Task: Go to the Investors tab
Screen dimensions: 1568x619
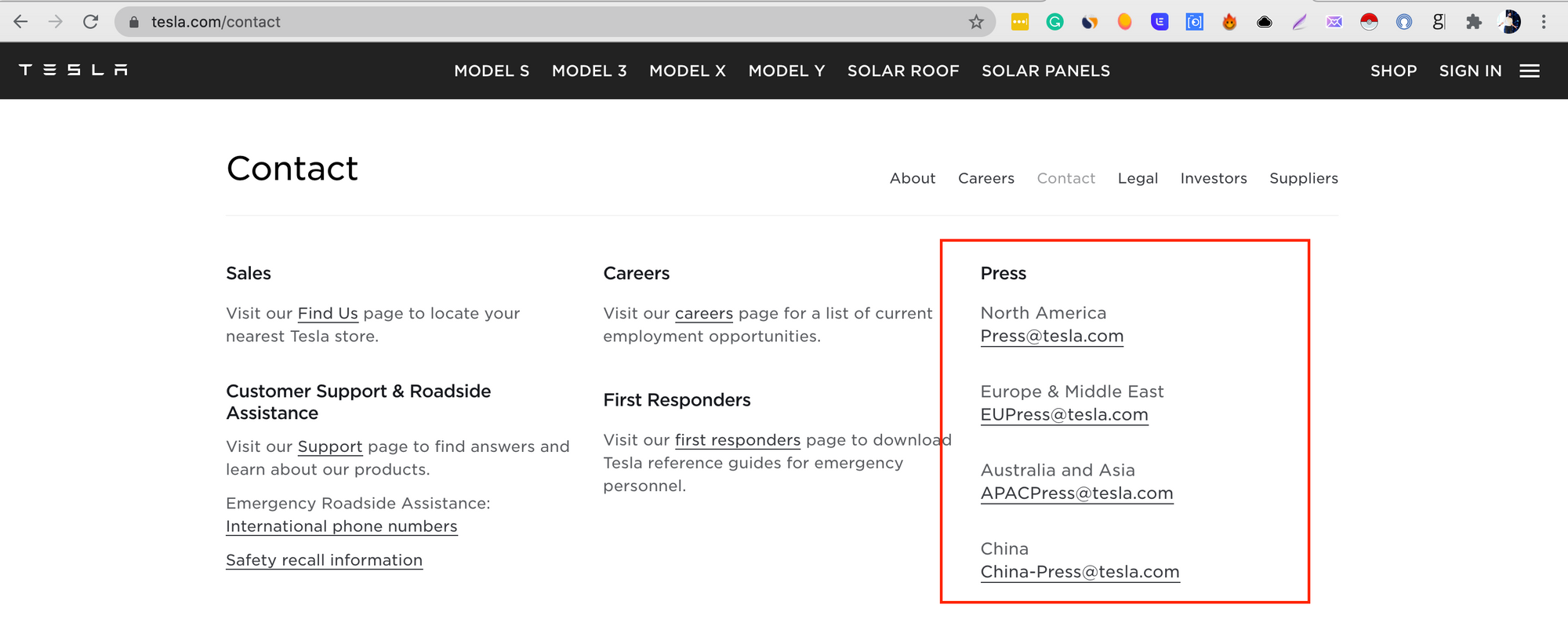Action: pyautogui.click(x=1213, y=178)
